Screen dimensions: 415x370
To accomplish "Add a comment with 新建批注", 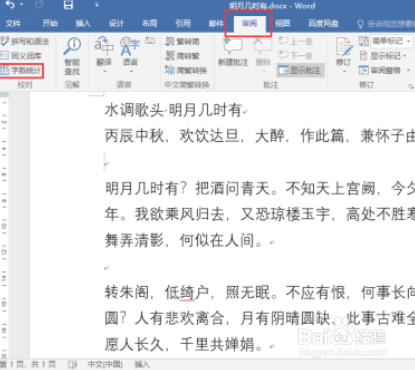I will click(x=233, y=52).
